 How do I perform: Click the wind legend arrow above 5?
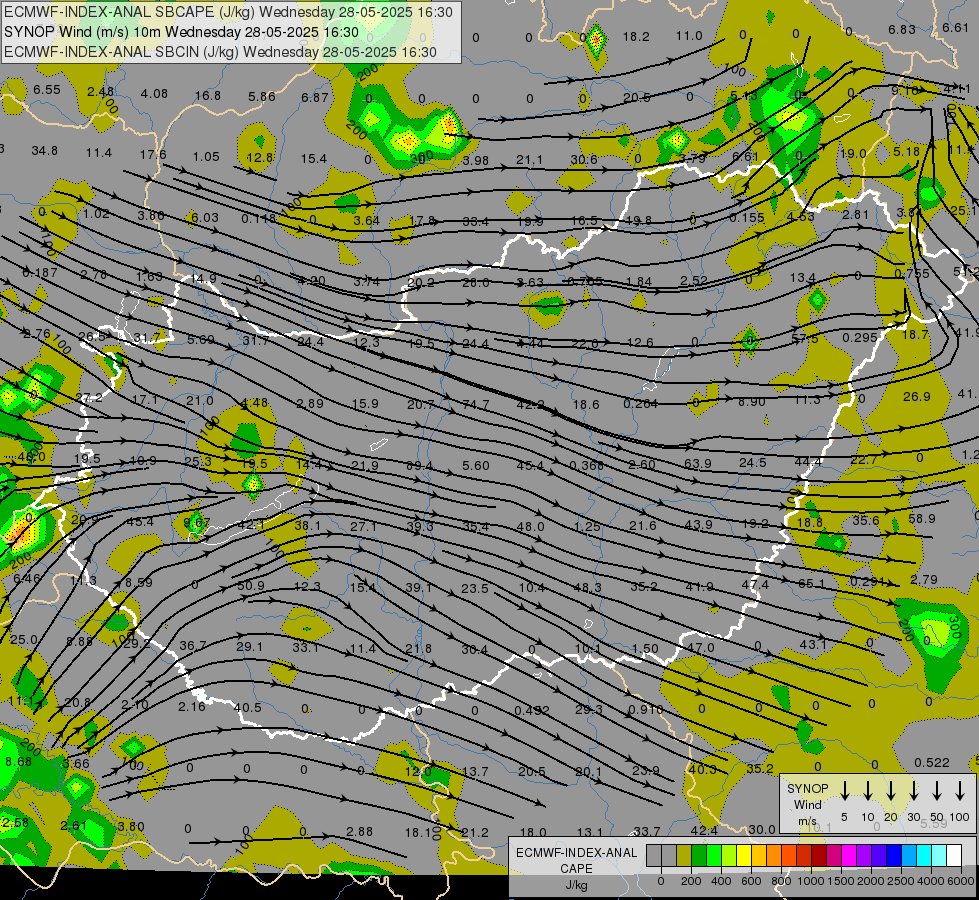844,791
